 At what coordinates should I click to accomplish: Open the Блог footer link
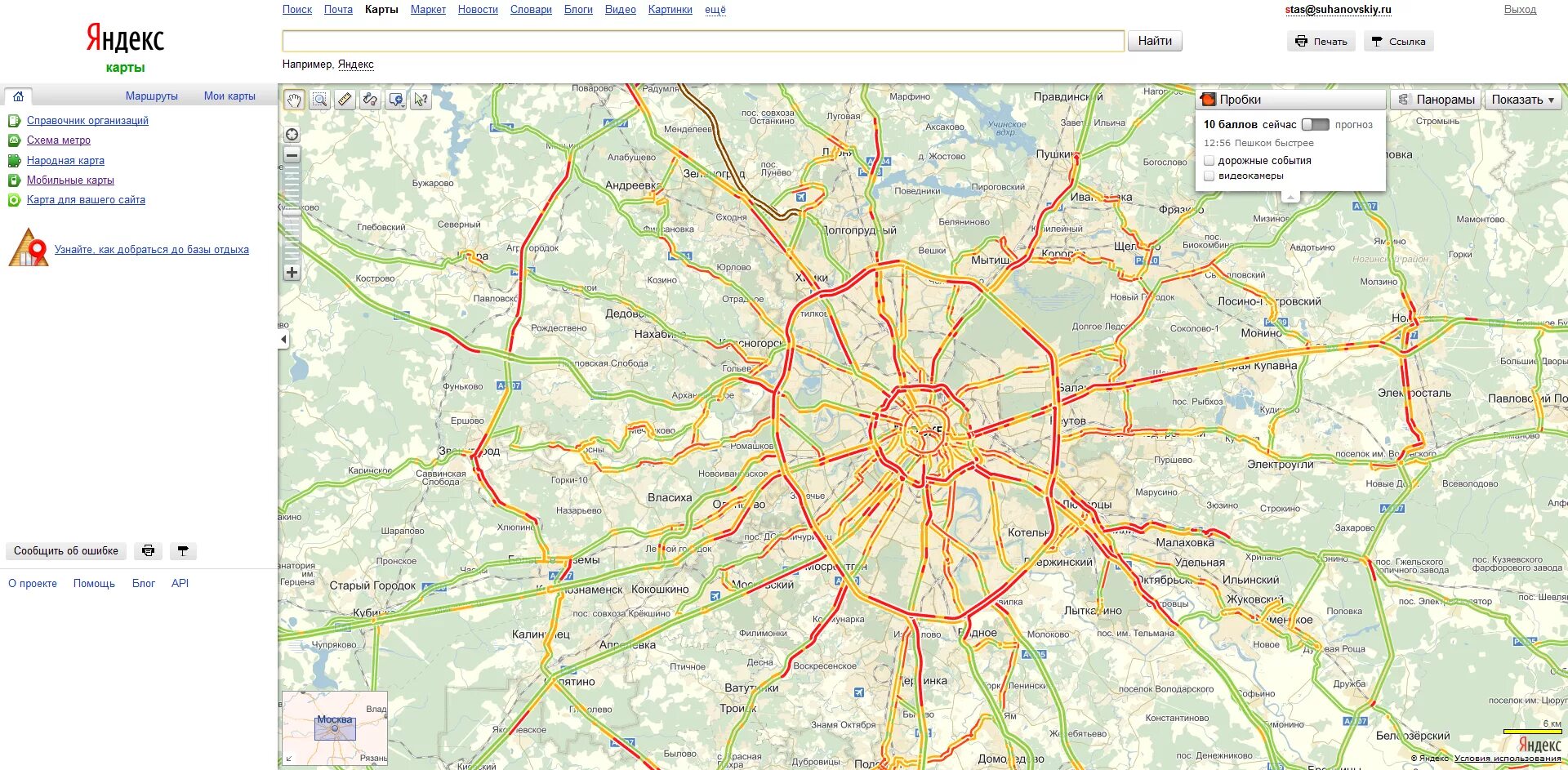pyautogui.click(x=144, y=584)
